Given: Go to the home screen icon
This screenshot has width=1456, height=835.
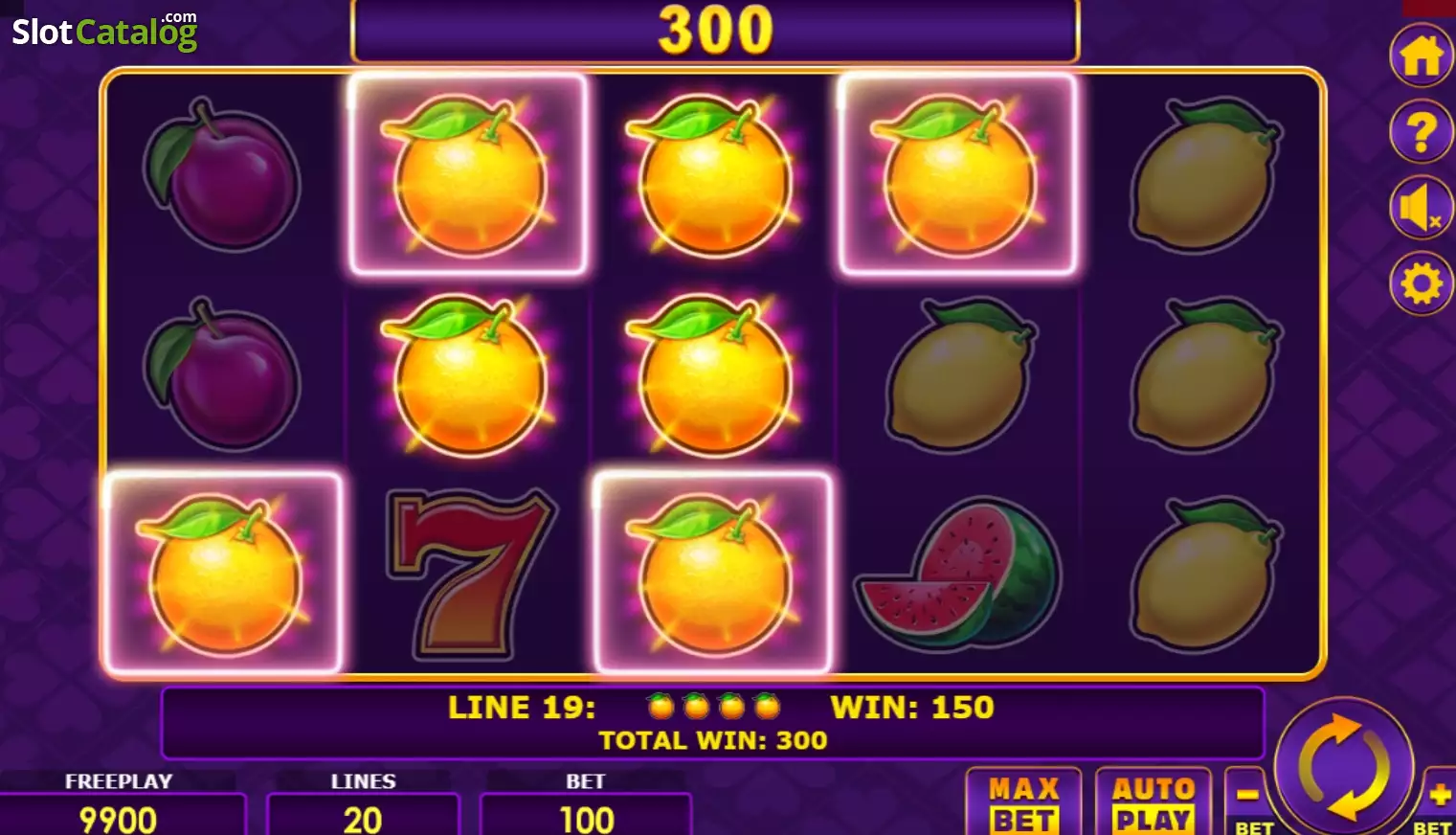Looking at the screenshot, I should point(1422,56).
